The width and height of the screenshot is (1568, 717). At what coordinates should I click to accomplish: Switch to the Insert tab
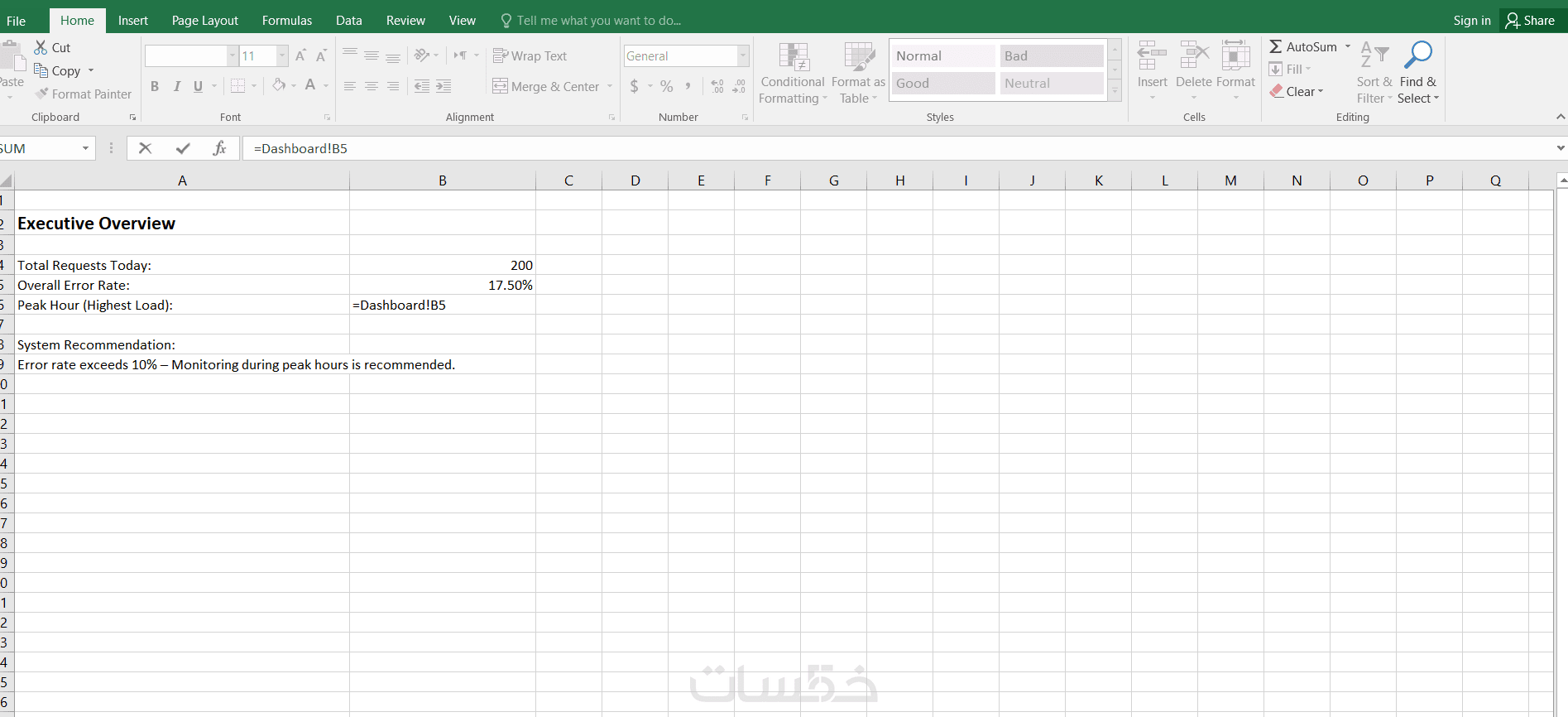click(x=133, y=21)
